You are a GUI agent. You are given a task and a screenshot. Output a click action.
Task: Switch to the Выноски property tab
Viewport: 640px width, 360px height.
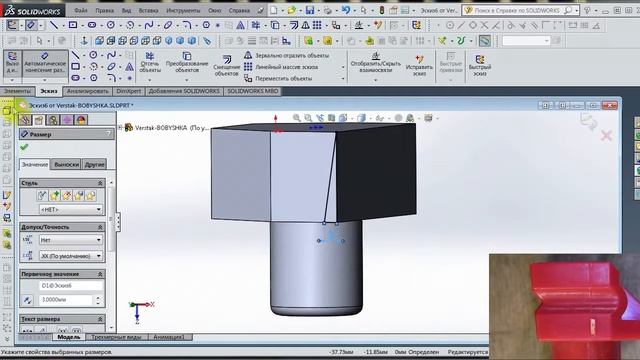(x=66, y=164)
